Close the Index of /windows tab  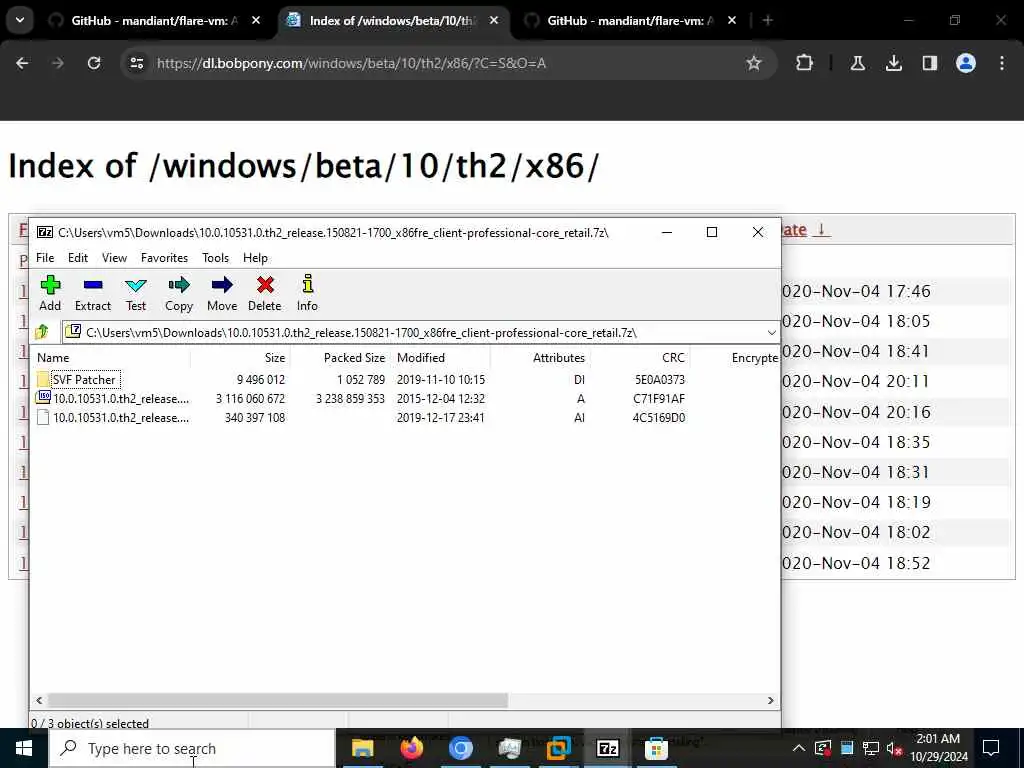click(494, 20)
